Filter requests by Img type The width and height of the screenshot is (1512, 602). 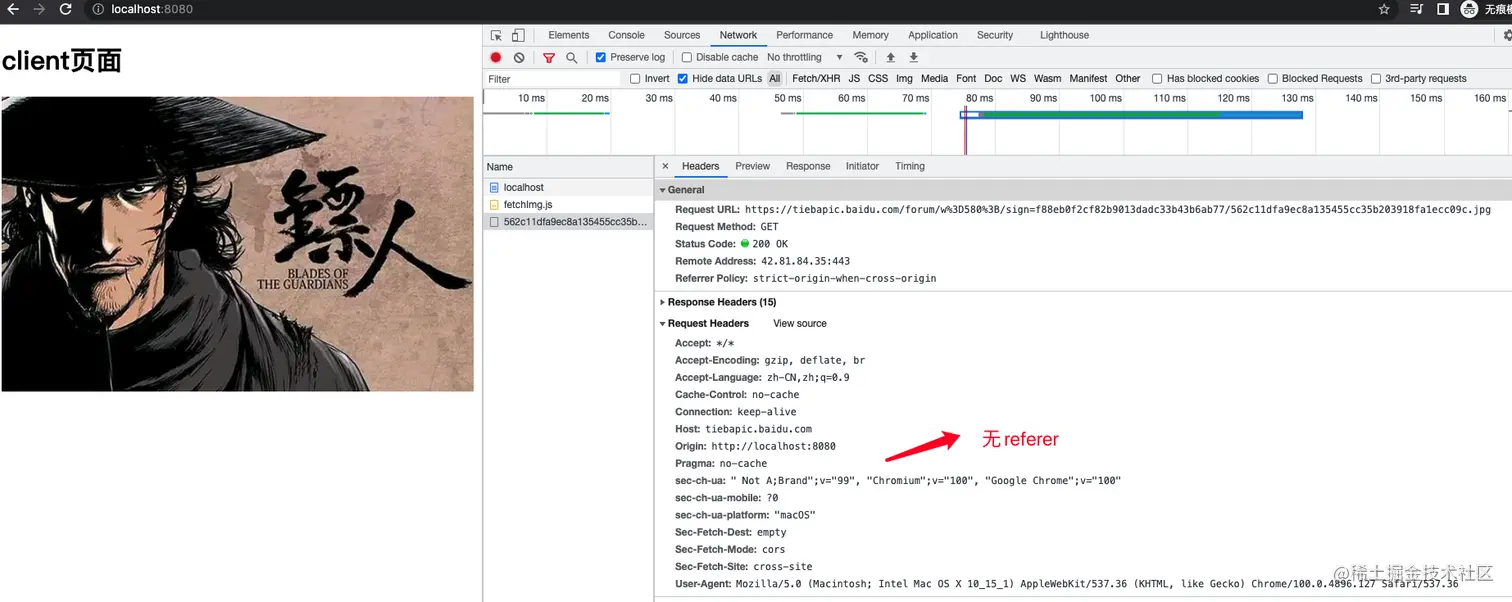(x=904, y=78)
